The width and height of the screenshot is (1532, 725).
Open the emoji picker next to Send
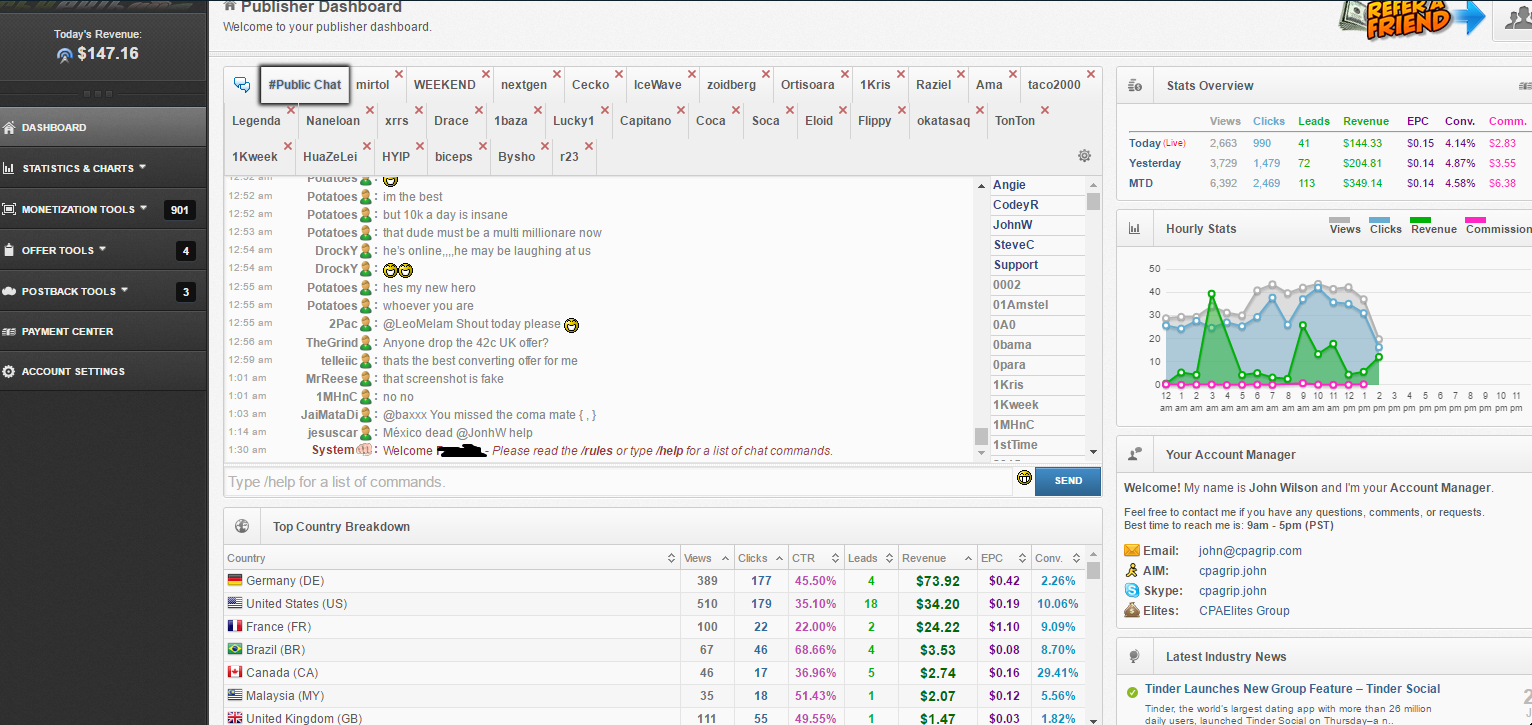click(x=1024, y=479)
